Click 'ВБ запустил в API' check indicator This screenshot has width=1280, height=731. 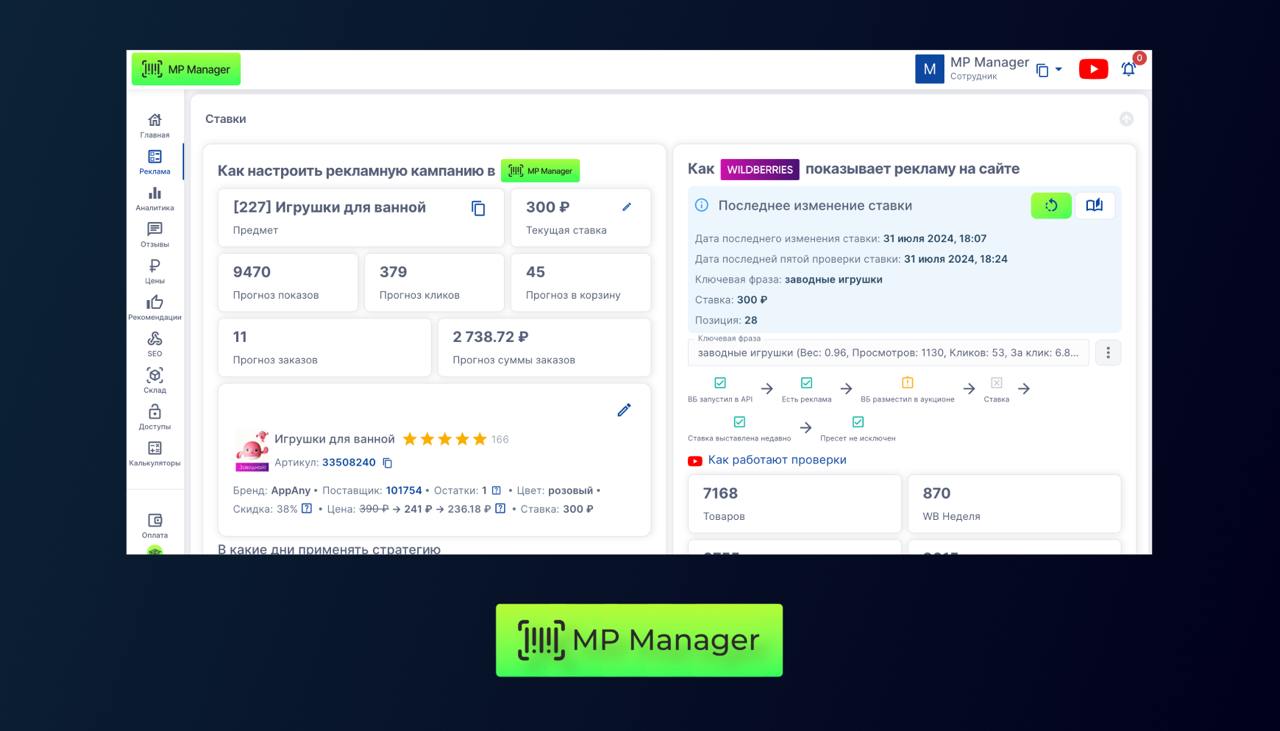[720, 383]
